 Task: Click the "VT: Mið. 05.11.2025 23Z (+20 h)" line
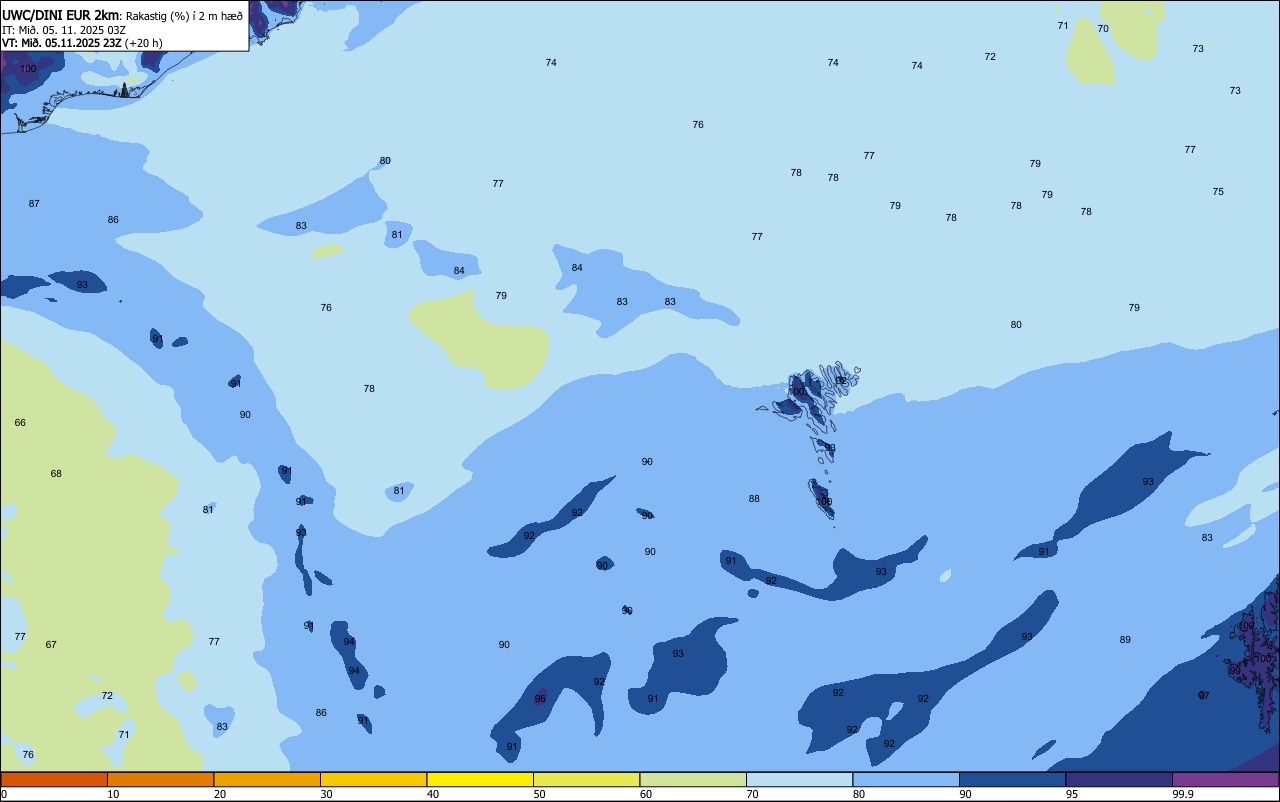coord(82,43)
